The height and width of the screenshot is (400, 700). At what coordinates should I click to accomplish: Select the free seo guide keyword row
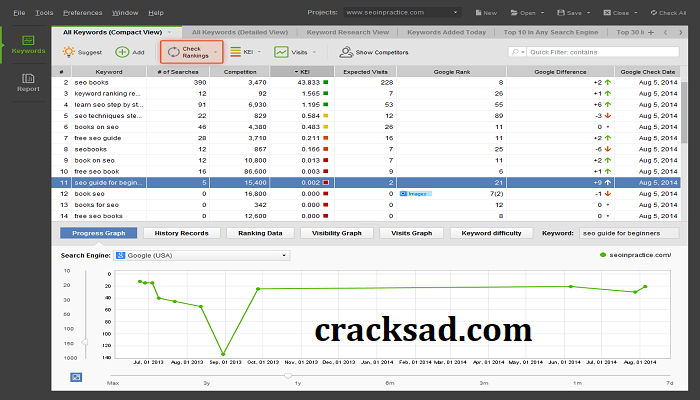366,138
